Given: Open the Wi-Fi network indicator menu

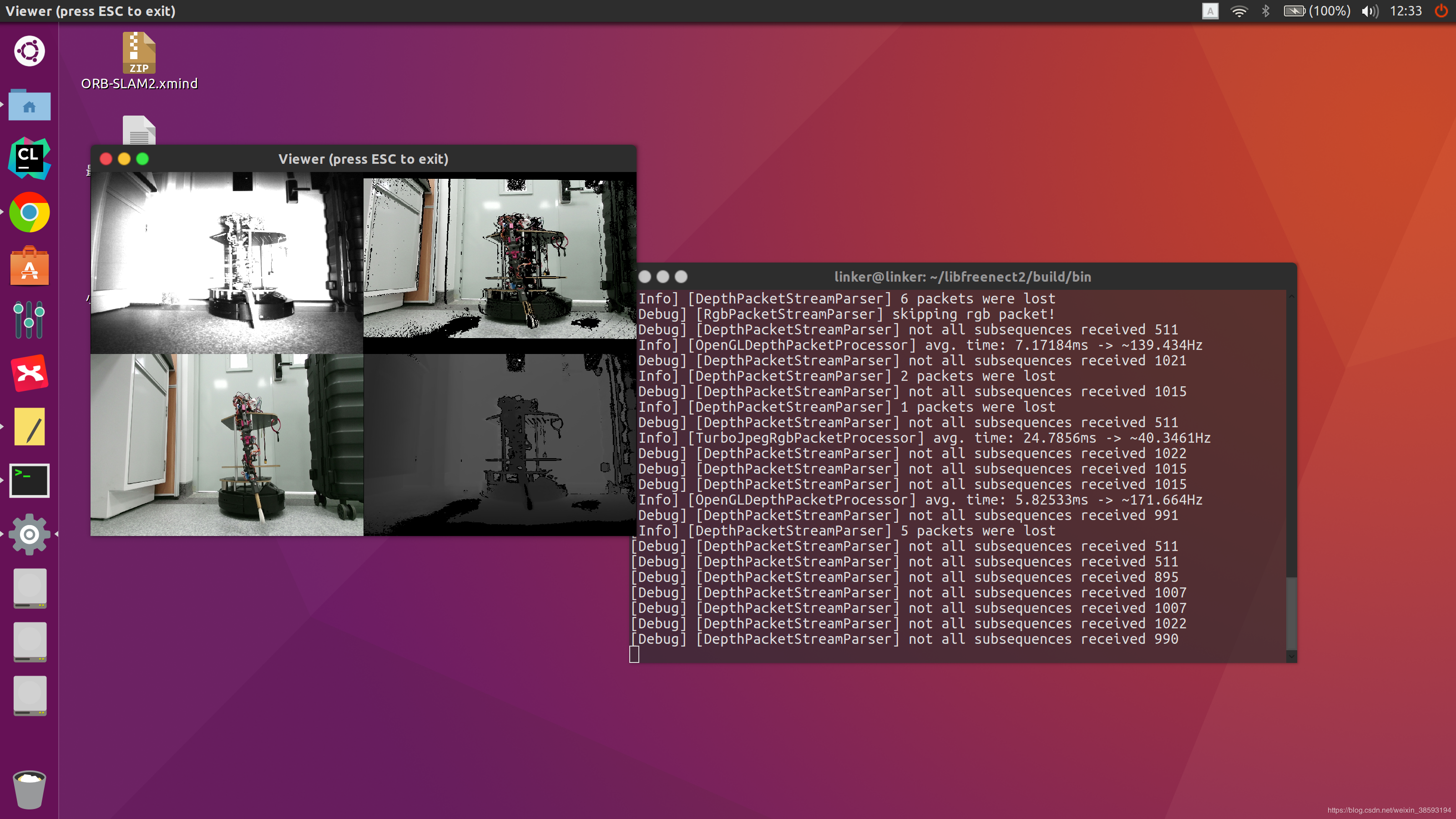Looking at the screenshot, I should [x=1239, y=11].
